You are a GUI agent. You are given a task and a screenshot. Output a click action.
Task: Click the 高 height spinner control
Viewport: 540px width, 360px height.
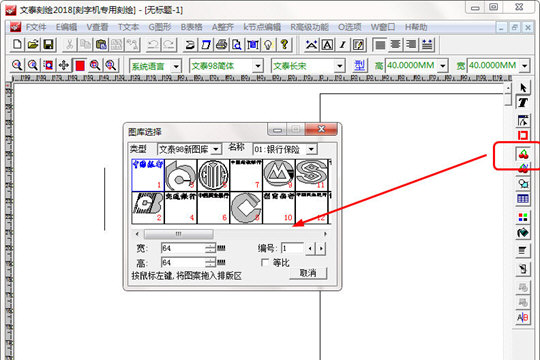coord(211,263)
